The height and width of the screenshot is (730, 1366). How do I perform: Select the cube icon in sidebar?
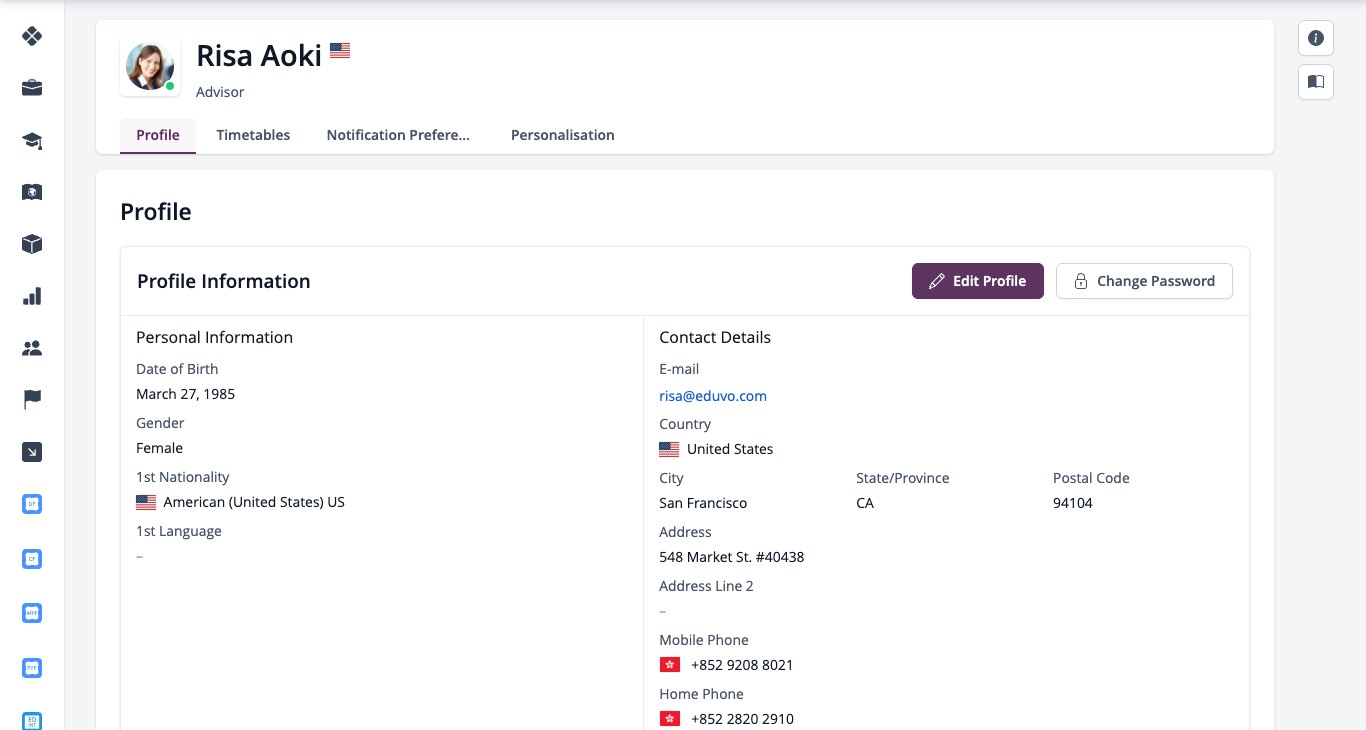point(32,244)
